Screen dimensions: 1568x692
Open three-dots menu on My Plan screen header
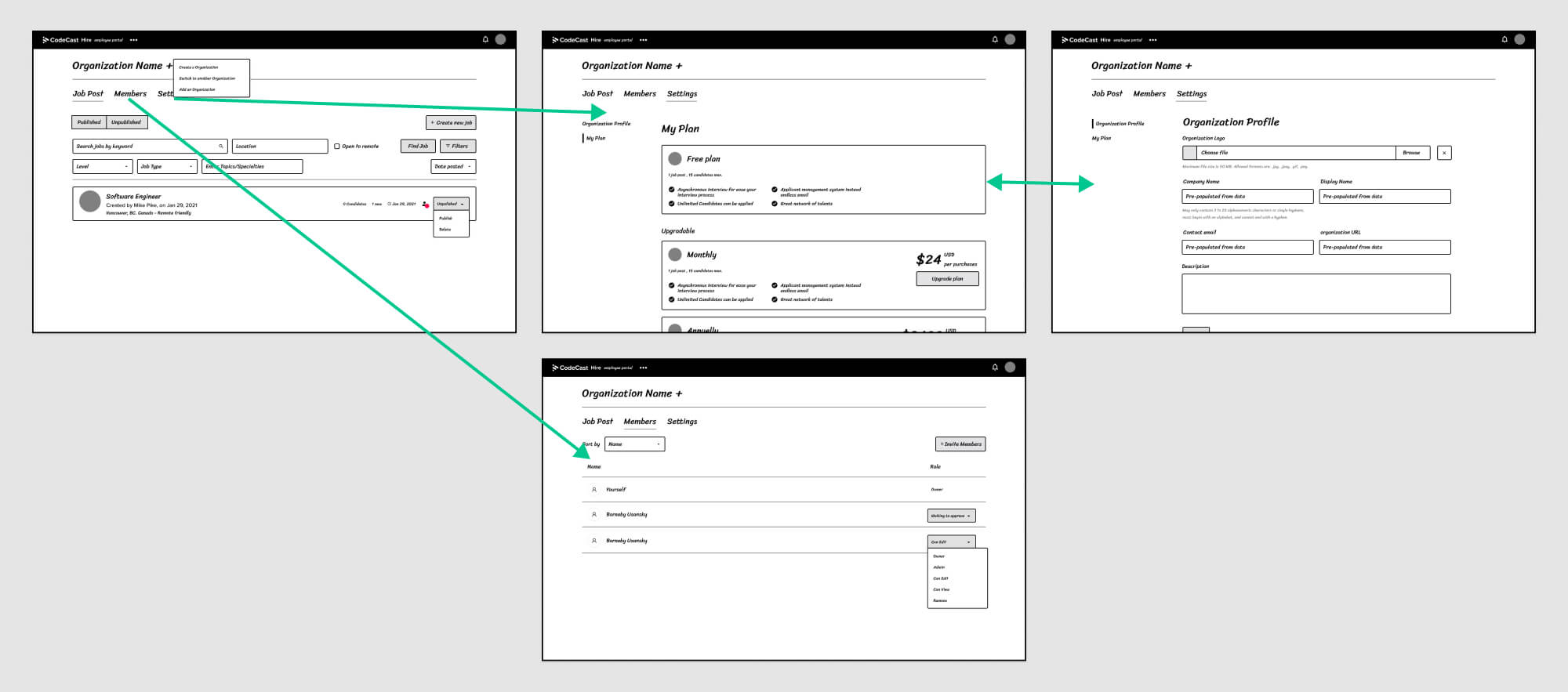point(643,40)
